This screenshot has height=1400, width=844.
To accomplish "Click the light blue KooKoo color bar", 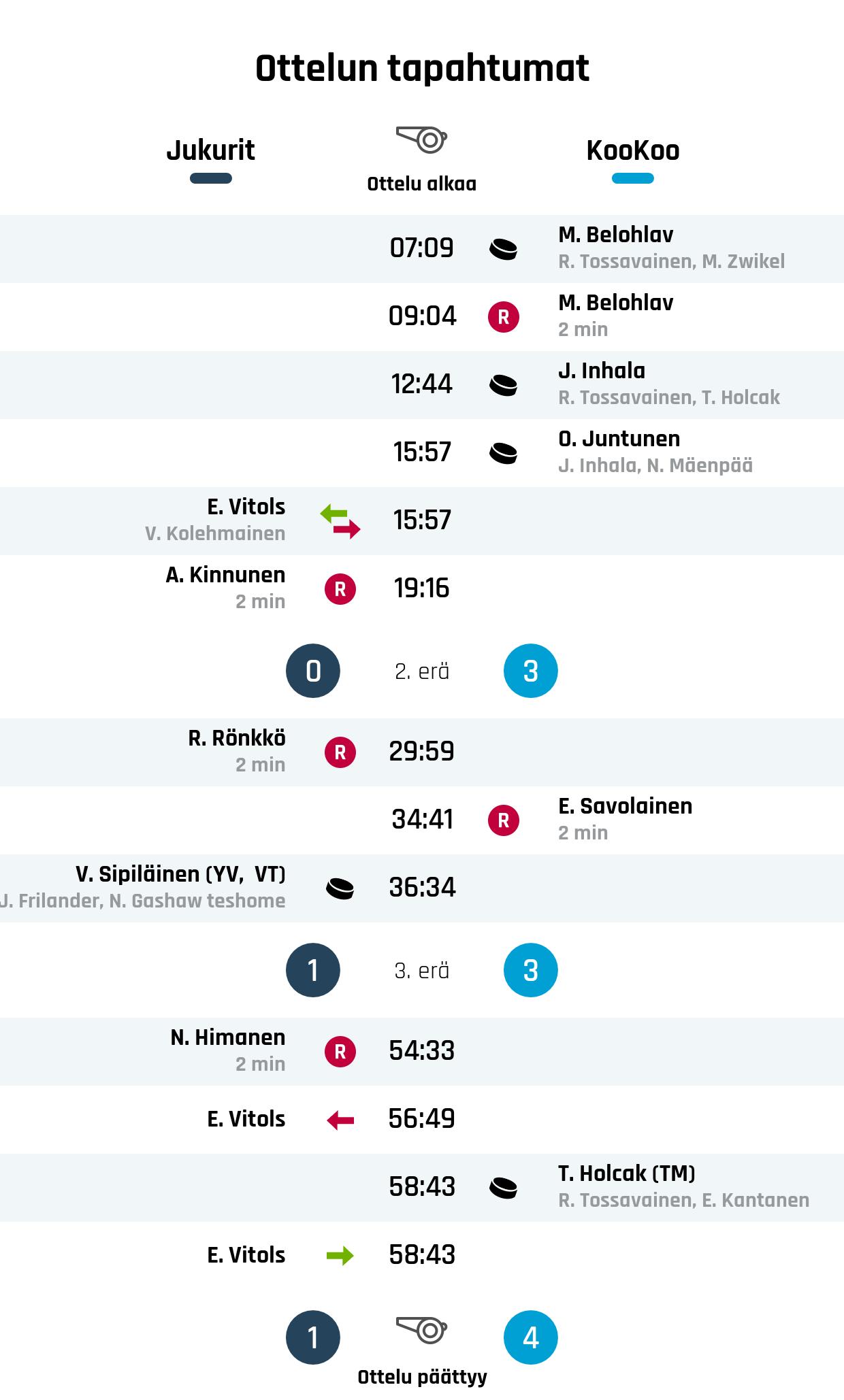I will point(632,179).
